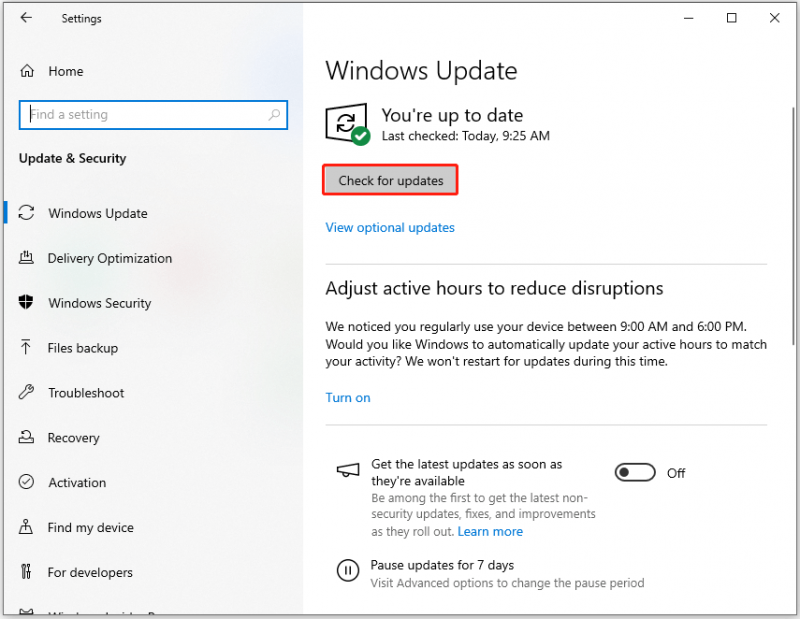Click the "You're up to date" status text
Screen dimensions: 800x619
click(x=452, y=115)
